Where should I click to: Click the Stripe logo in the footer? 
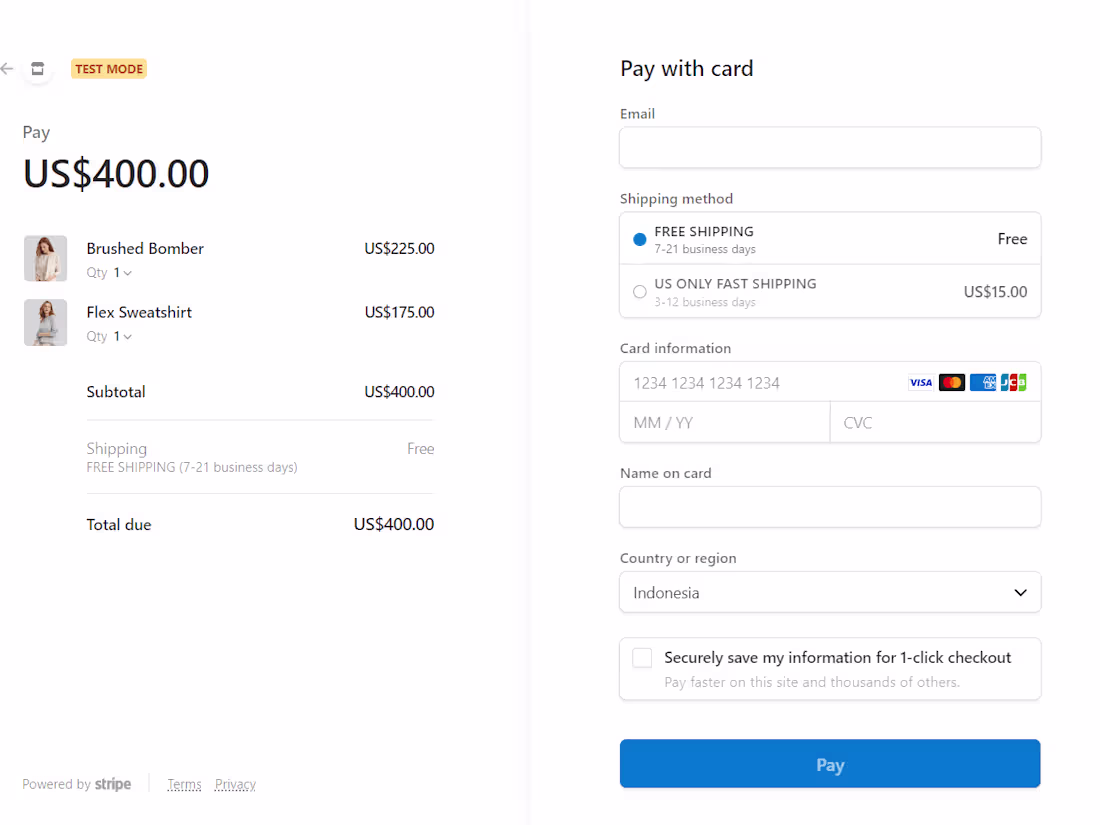(112, 784)
